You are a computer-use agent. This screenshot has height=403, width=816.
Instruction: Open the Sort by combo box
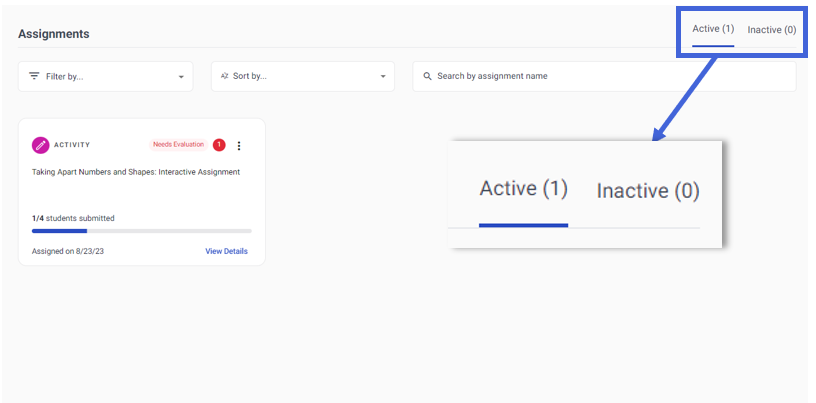(303, 77)
